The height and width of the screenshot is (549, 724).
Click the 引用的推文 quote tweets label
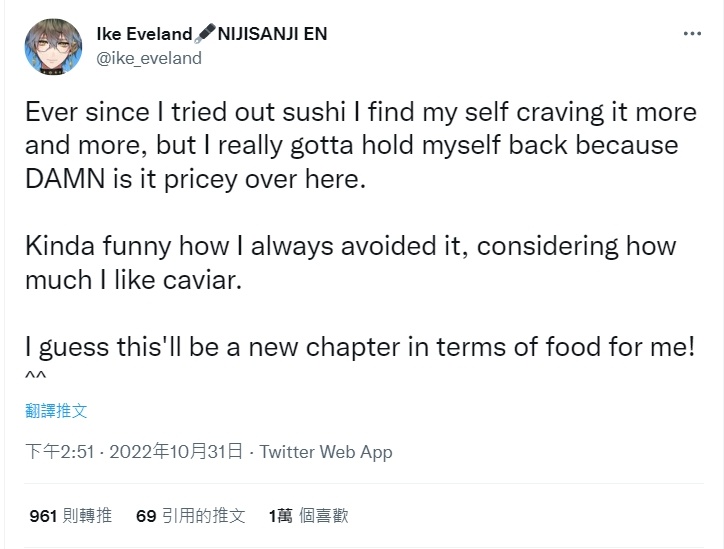(x=204, y=515)
